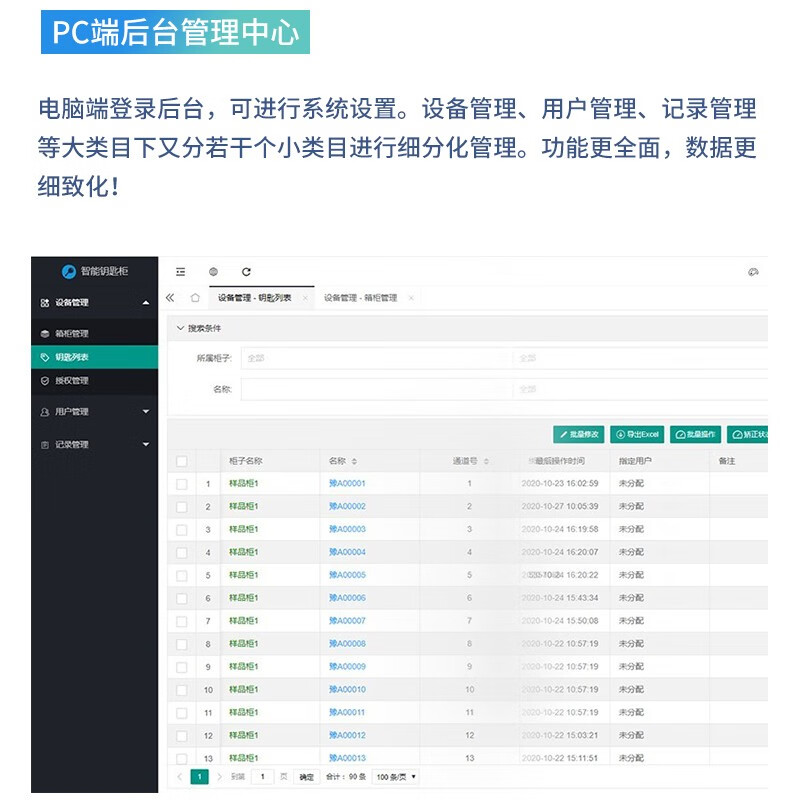
Task: Click the 导出Excel button
Action: pos(635,434)
